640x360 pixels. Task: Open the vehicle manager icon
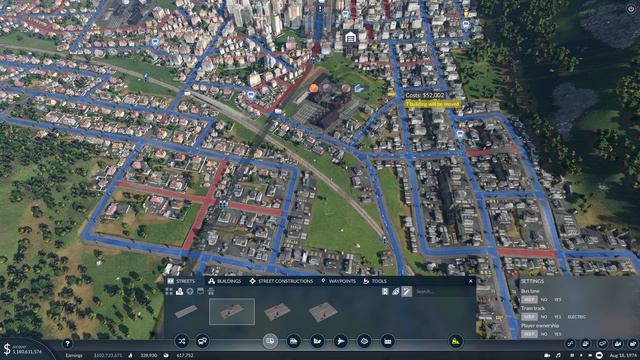tap(202, 341)
